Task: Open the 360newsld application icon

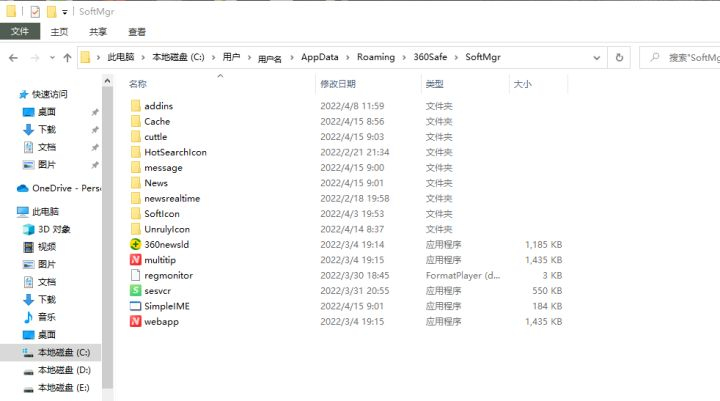Action: click(136, 244)
